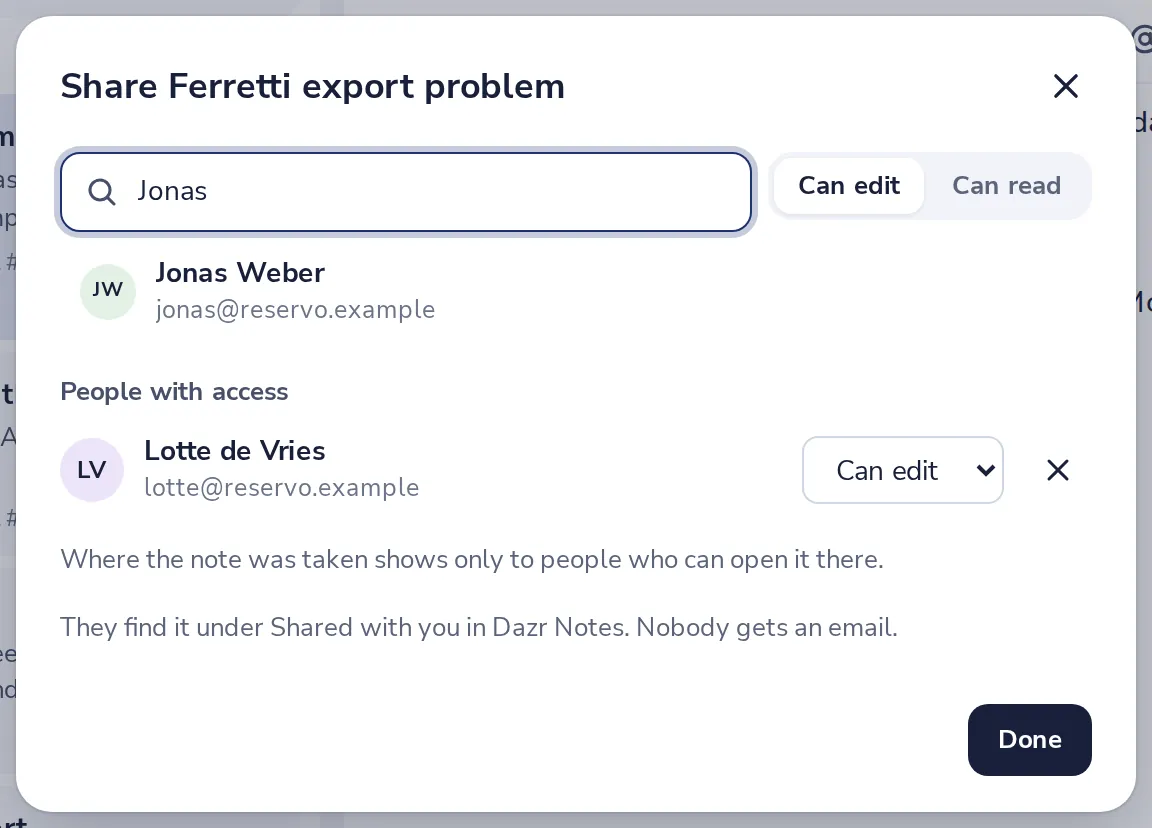Close the Share Ferretti export problem dialog
Screen dimensions: 1152x828
(1065, 86)
